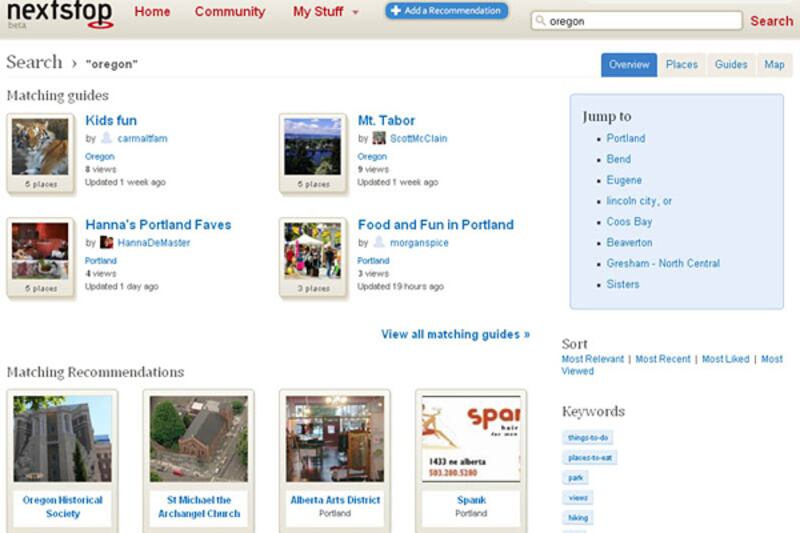800x533 pixels.
Task: Jump to Coos Bay
Action: (629, 222)
